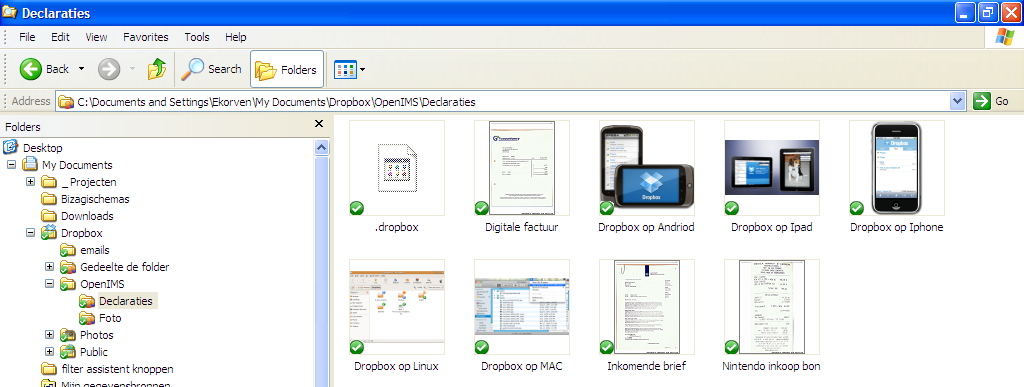Click the Windows flag logo

click(x=1004, y=37)
